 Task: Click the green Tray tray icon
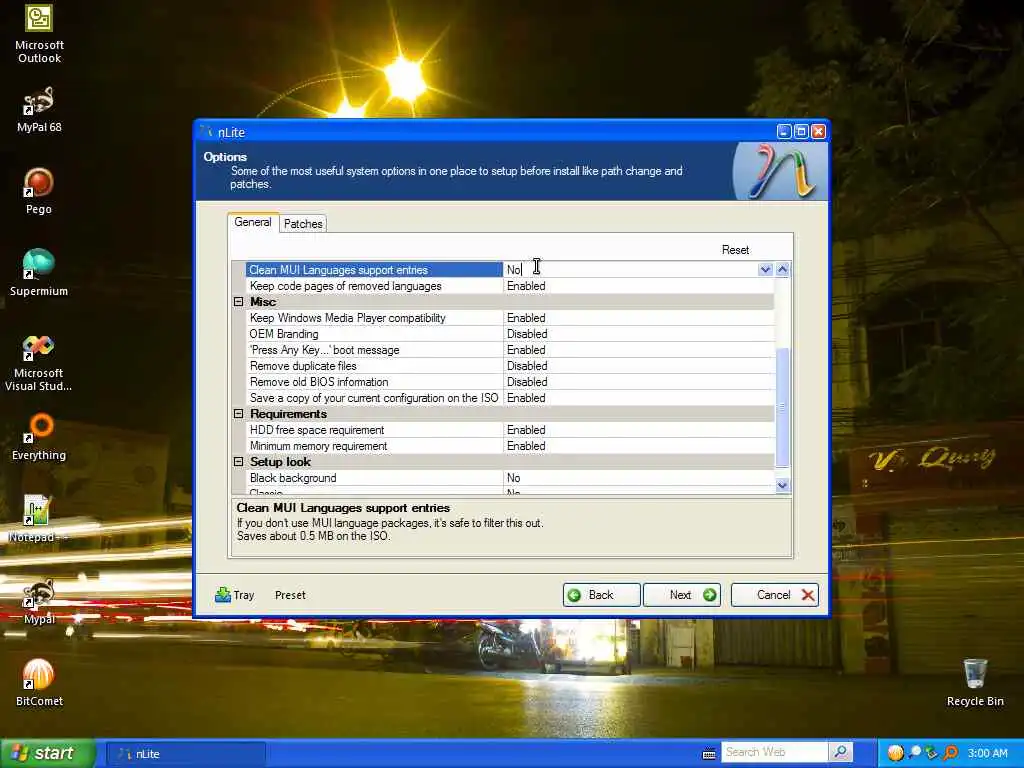click(x=933, y=753)
